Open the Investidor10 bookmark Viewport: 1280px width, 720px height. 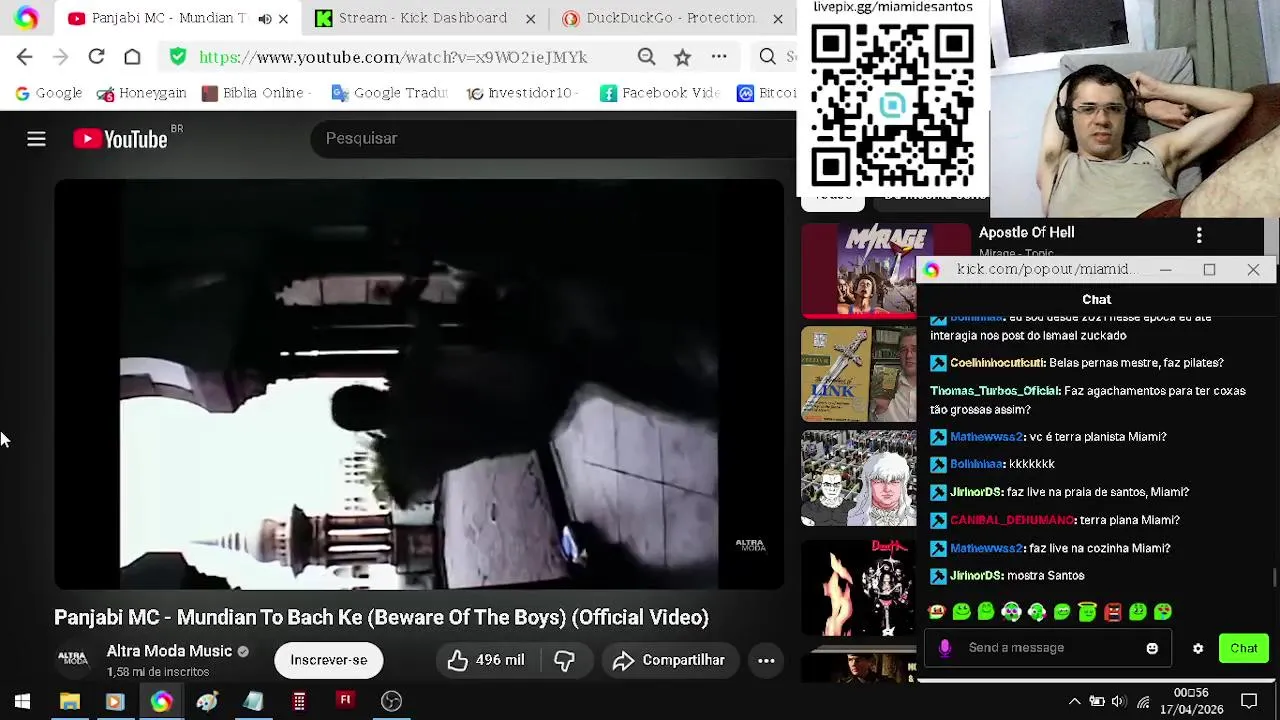524,93
